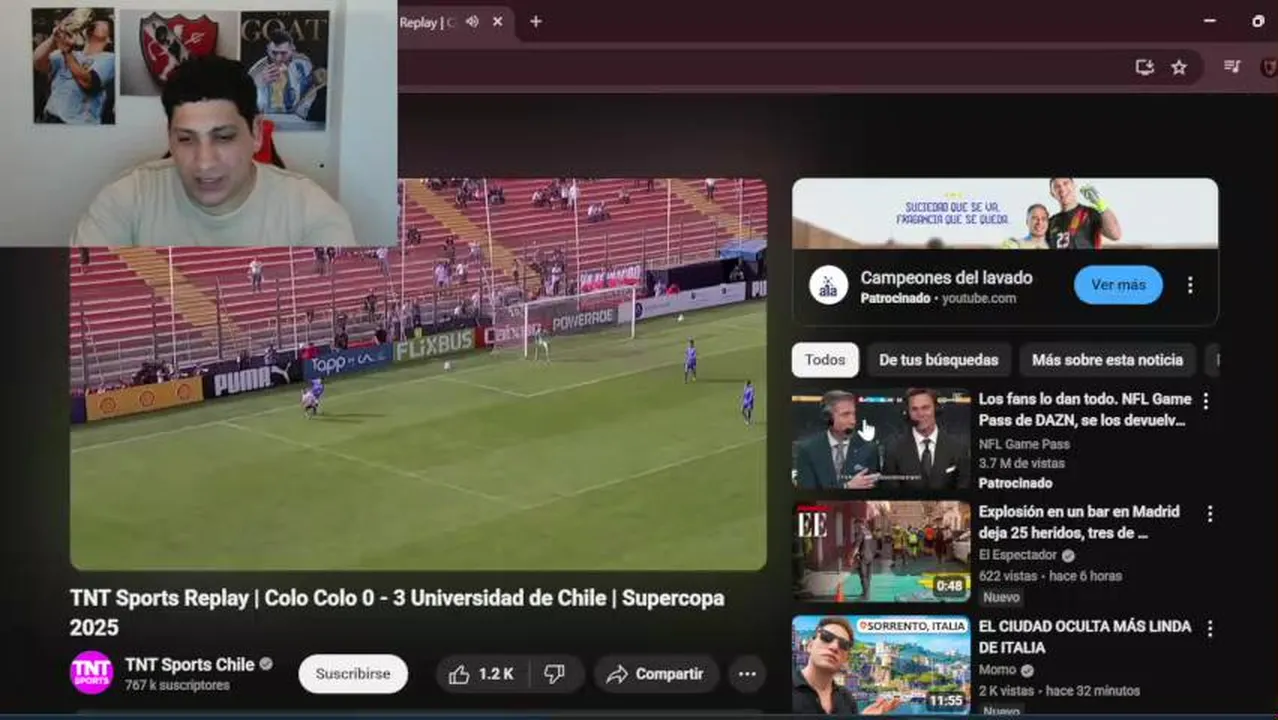Click Ver más on Campeones del lavado ad
Screen dimensions: 1278x720
[1118, 285]
